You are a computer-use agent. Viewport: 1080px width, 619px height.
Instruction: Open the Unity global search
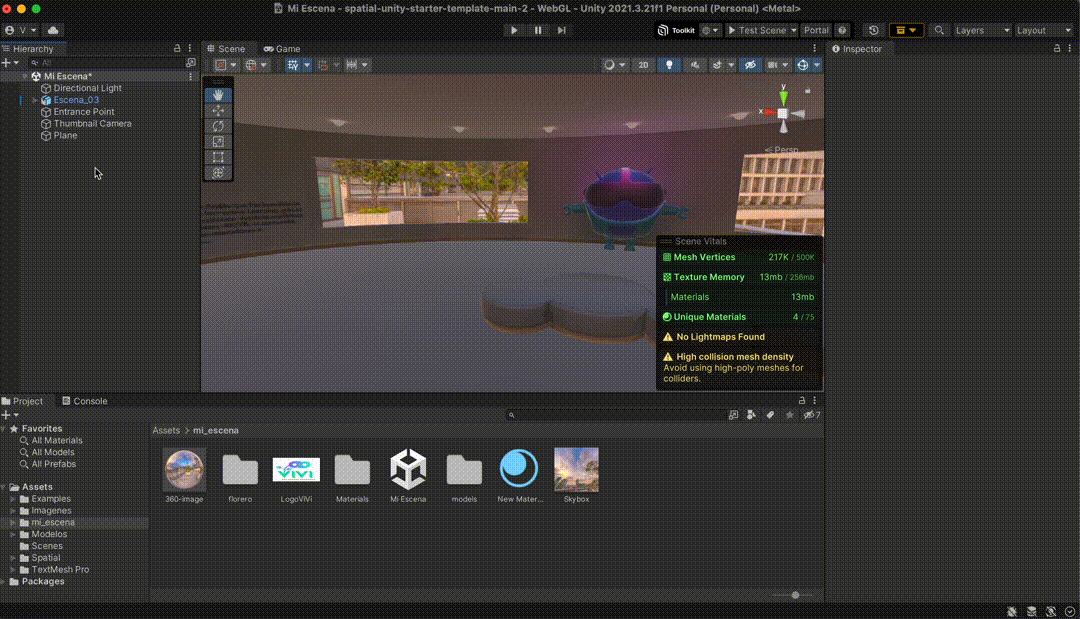(x=939, y=30)
